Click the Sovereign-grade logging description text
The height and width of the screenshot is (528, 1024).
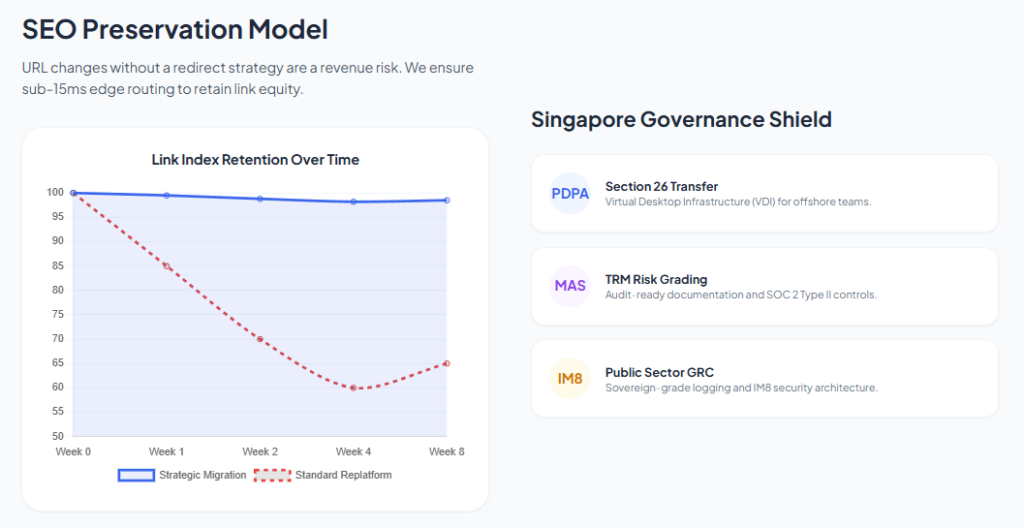[x=741, y=388]
